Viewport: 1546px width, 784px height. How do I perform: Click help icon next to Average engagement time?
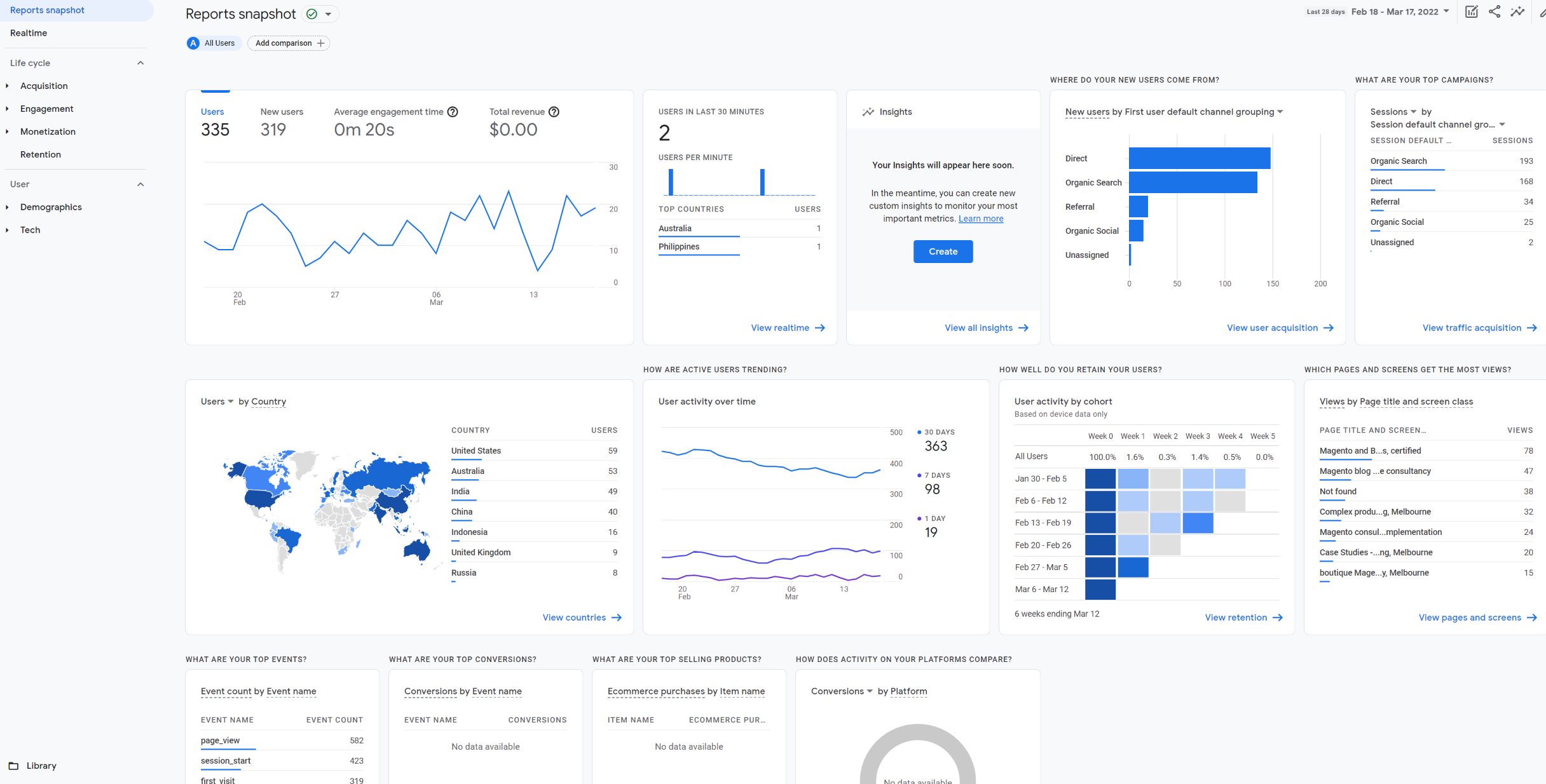(453, 112)
